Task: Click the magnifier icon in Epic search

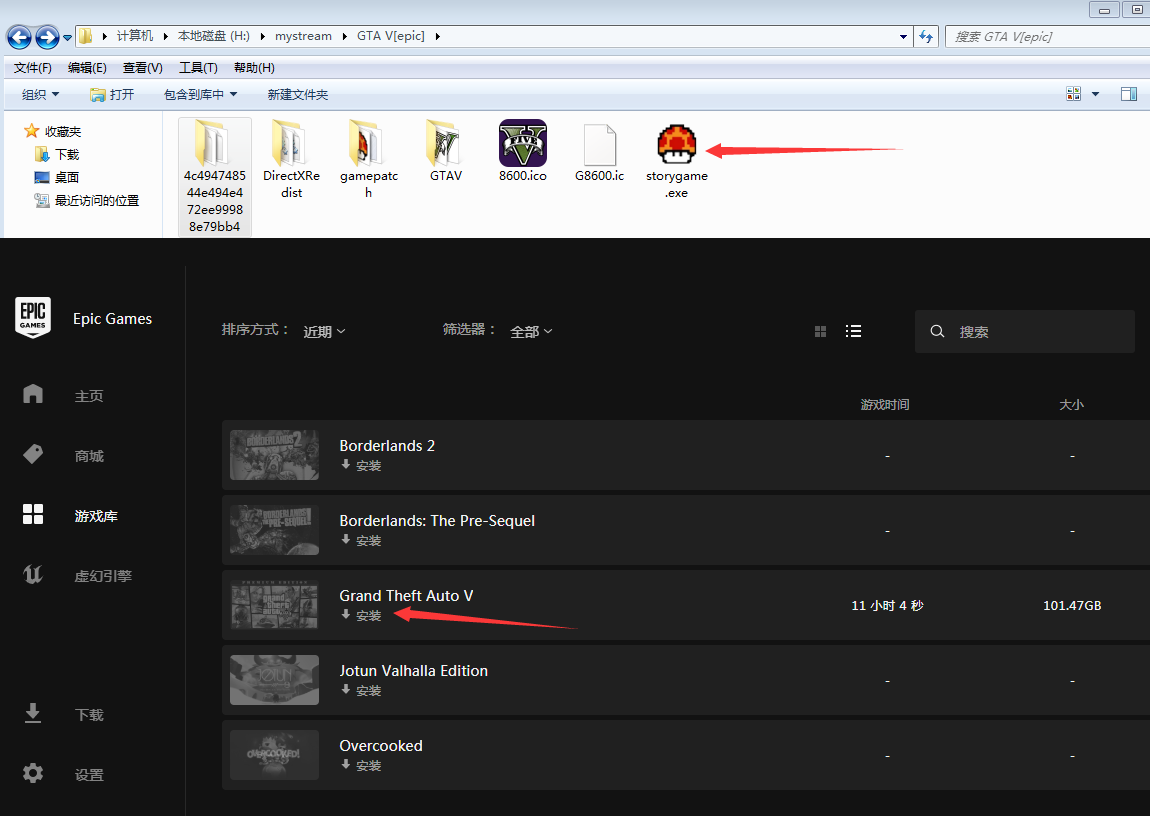Action: pyautogui.click(x=937, y=331)
